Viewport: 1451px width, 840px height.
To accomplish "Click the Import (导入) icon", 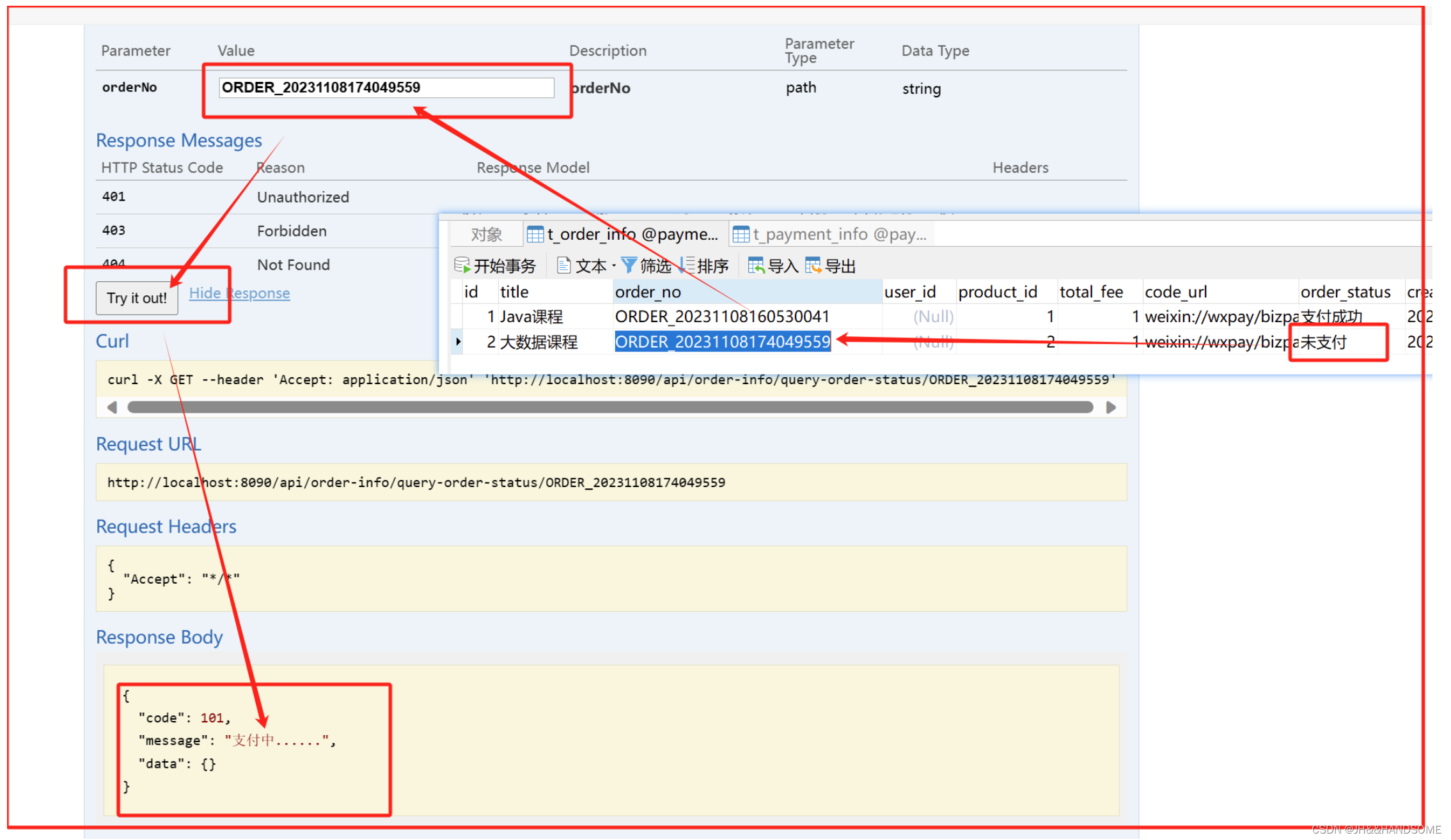I will tap(757, 265).
